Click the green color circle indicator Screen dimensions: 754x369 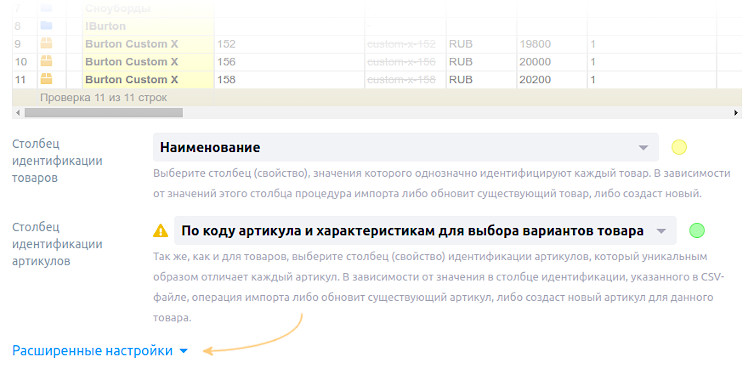(697, 230)
